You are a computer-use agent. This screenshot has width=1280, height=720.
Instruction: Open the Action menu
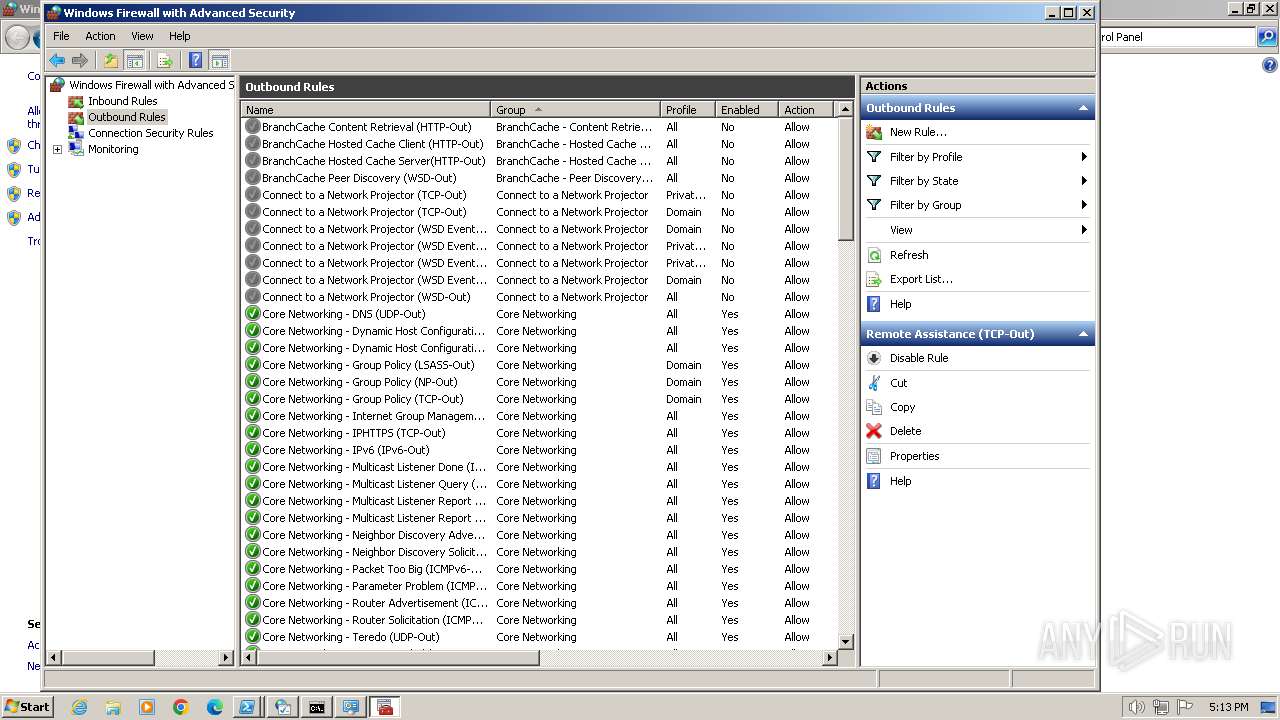(100, 36)
